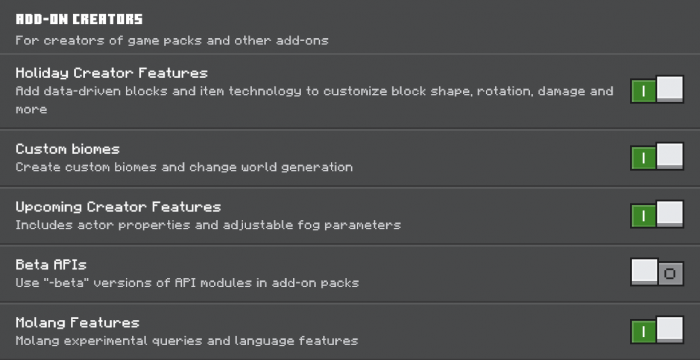The height and width of the screenshot is (360, 700).
Task: Click 'For creators of game packs' subtitle
Action: pos(172,41)
